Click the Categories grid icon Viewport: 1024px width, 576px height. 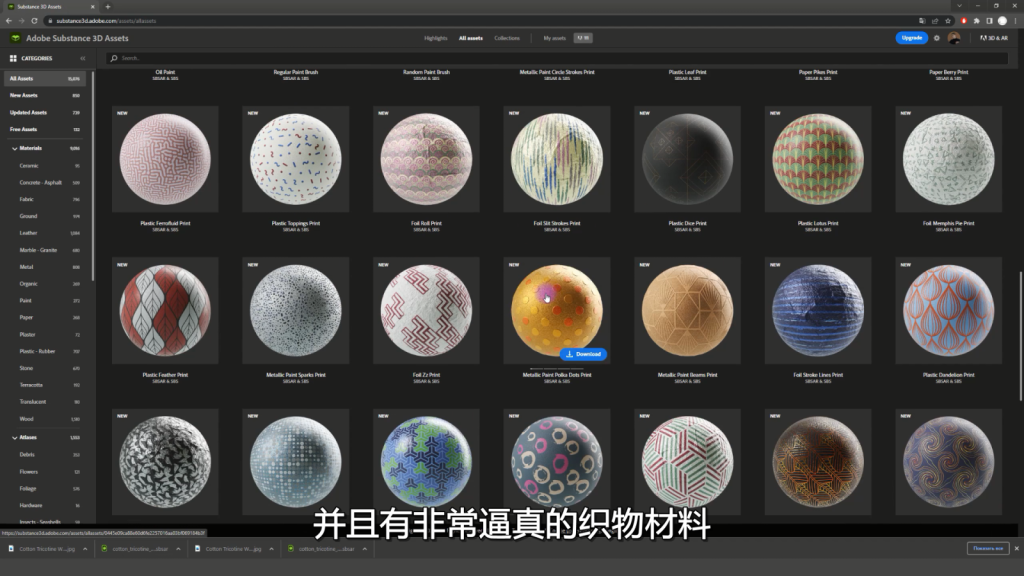pyautogui.click(x=13, y=58)
